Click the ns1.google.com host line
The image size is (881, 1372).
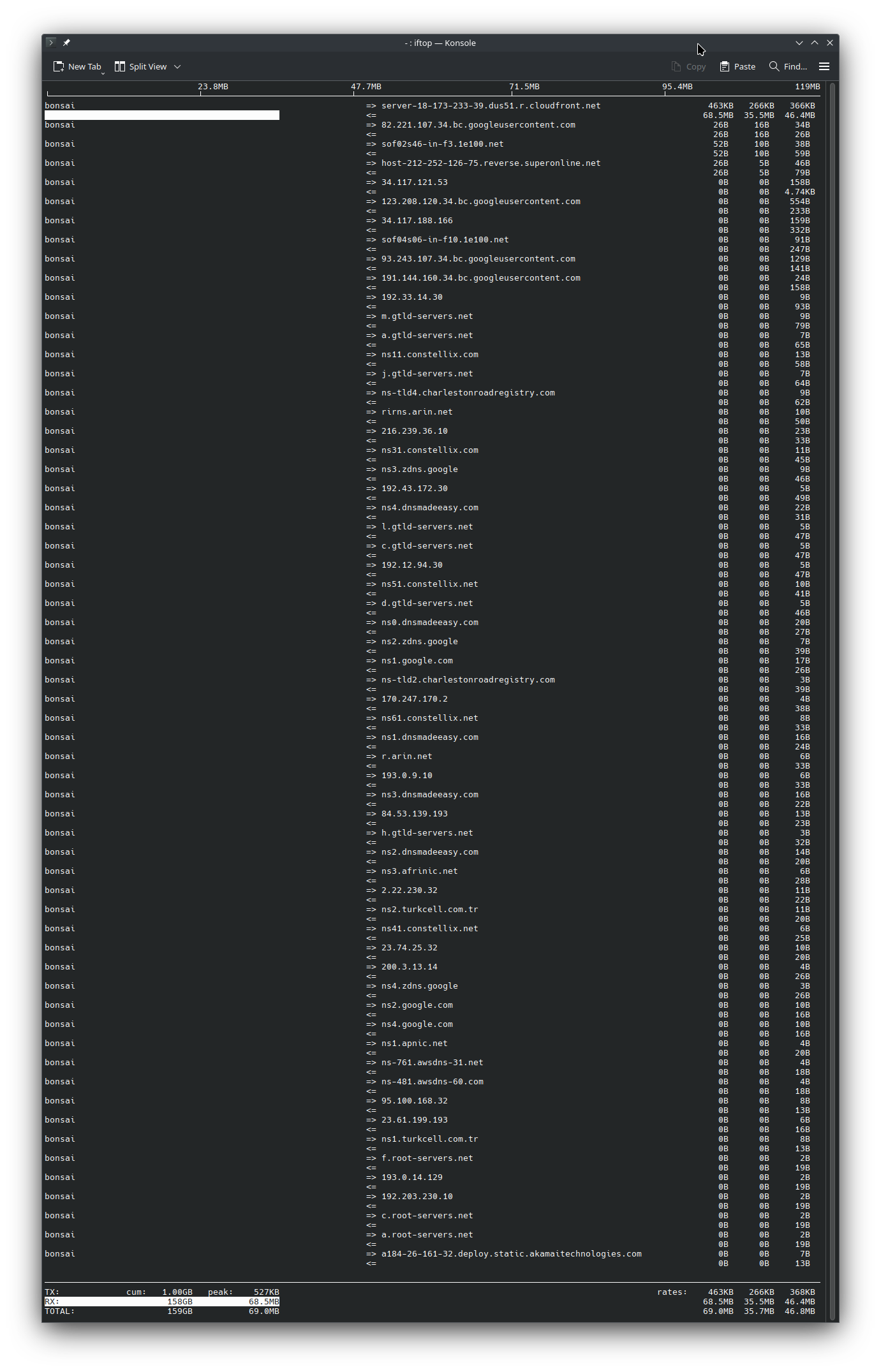click(x=417, y=661)
